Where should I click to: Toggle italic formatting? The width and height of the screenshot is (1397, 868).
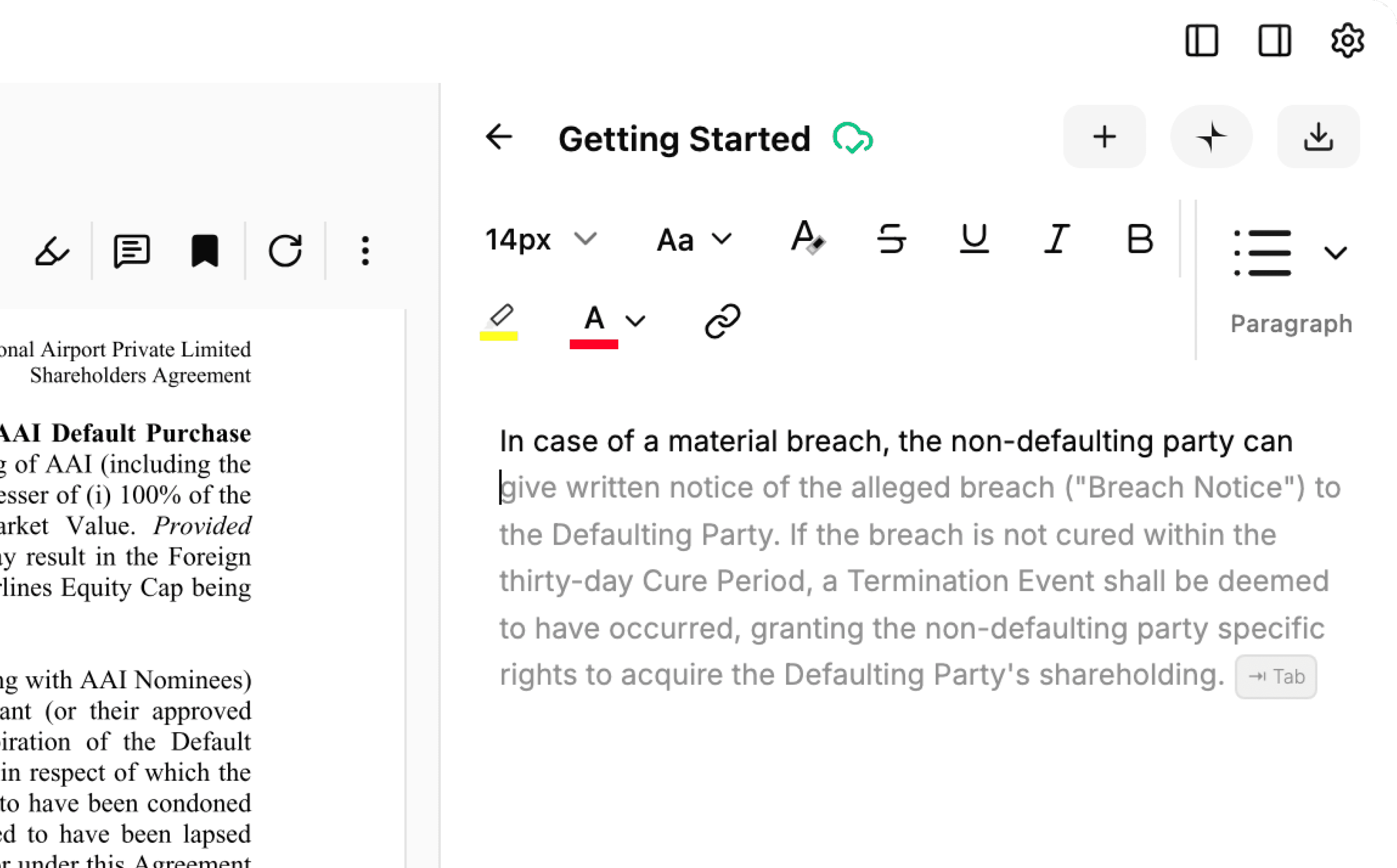point(1056,239)
